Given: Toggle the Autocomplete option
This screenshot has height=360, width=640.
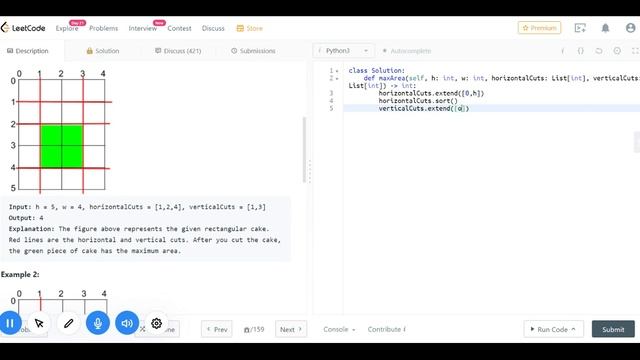Looking at the screenshot, I should tap(407, 51).
